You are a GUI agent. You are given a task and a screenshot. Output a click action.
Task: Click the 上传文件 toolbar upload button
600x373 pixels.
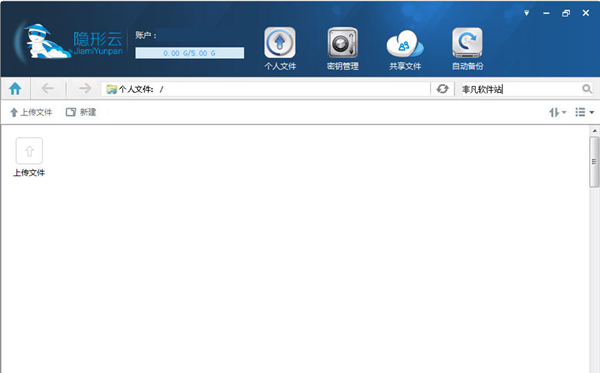31,112
